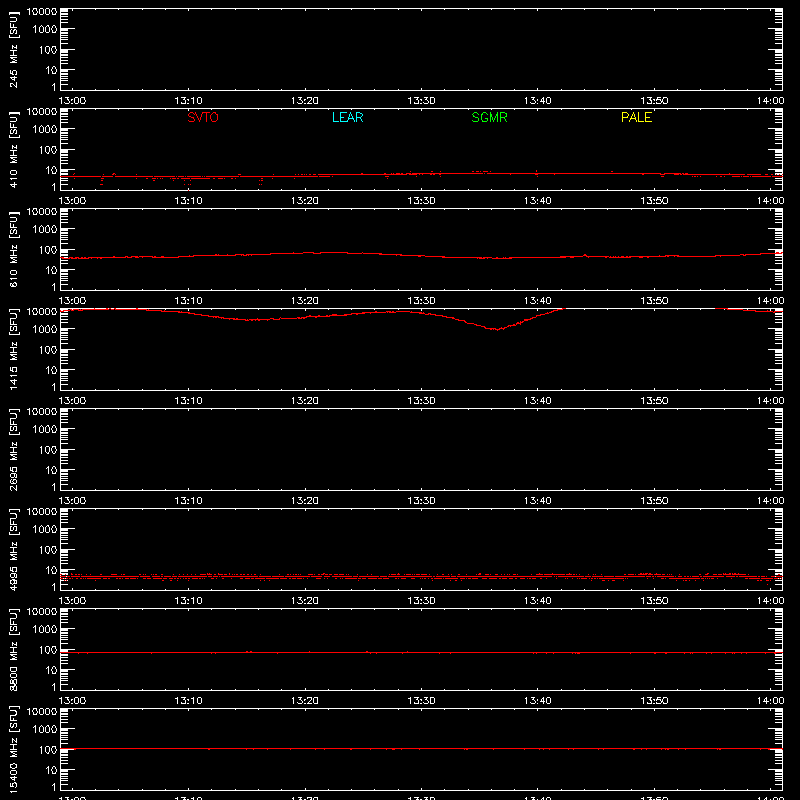Select the 410 MHz [SFU] axis title
Image resolution: width=800 pixels, height=800 pixels.
(x=13, y=149)
